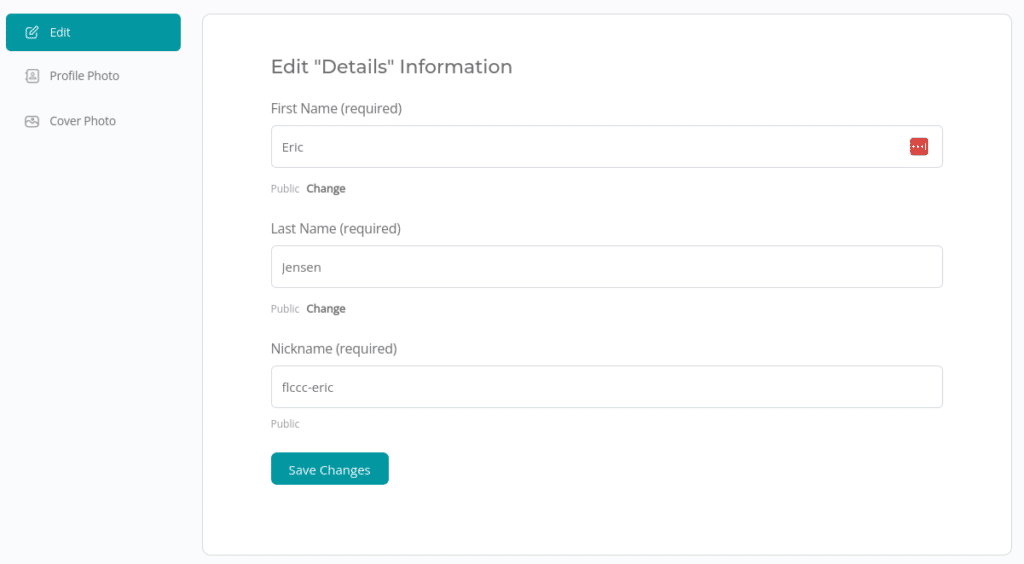The width and height of the screenshot is (1024, 564).
Task: Click the Public text under First Name
Action: click(285, 189)
